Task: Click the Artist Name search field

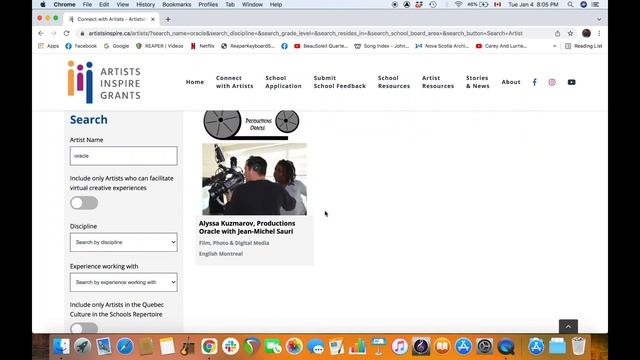Action: pyautogui.click(x=124, y=156)
